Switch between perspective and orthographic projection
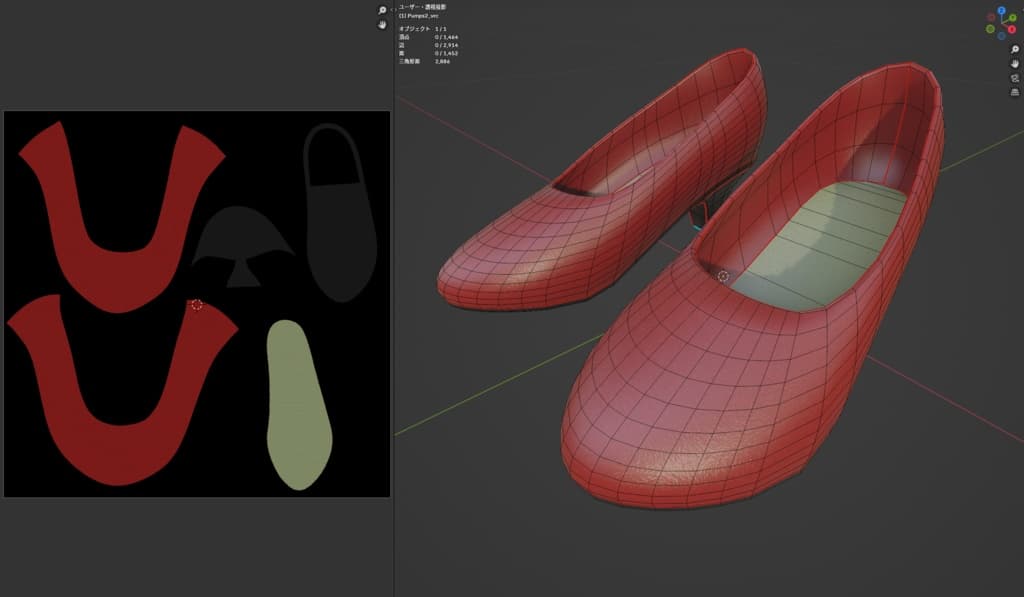 pos(1013,92)
